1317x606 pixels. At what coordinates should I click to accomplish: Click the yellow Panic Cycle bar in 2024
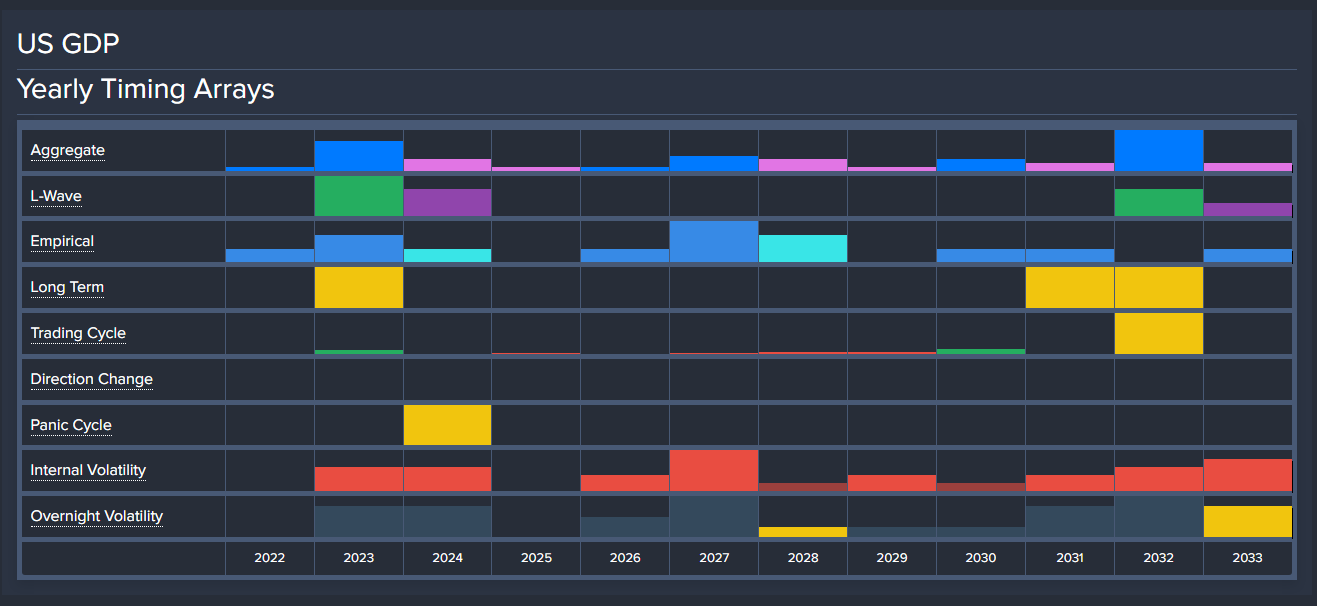click(x=447, y=425)
